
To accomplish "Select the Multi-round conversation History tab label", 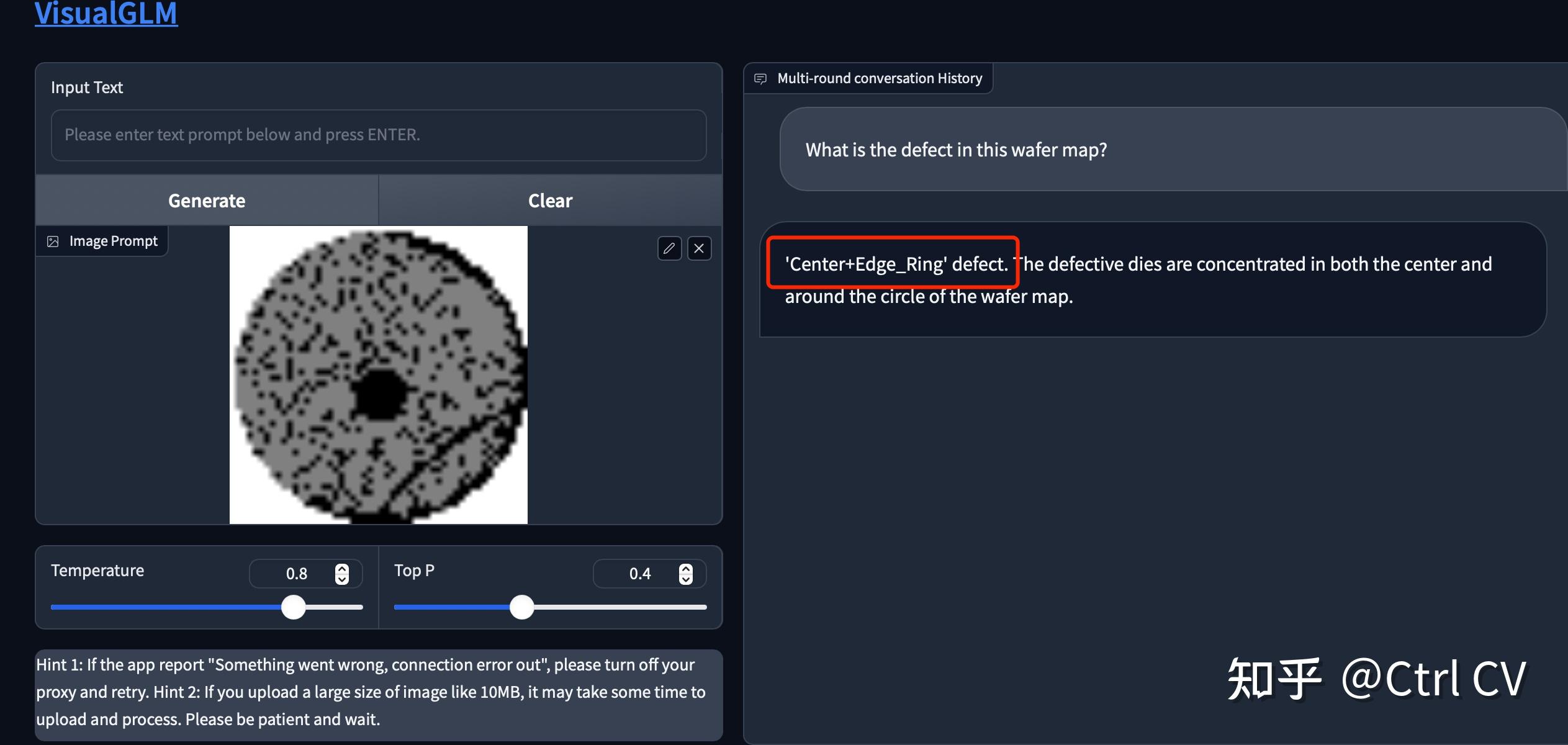I will click(879, 79).
